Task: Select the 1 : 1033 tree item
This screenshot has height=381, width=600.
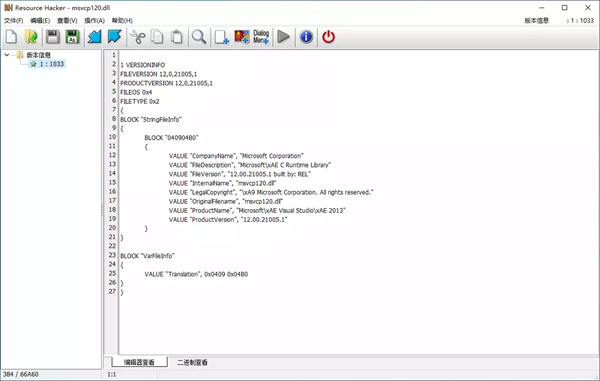Action: click(52, 64)
